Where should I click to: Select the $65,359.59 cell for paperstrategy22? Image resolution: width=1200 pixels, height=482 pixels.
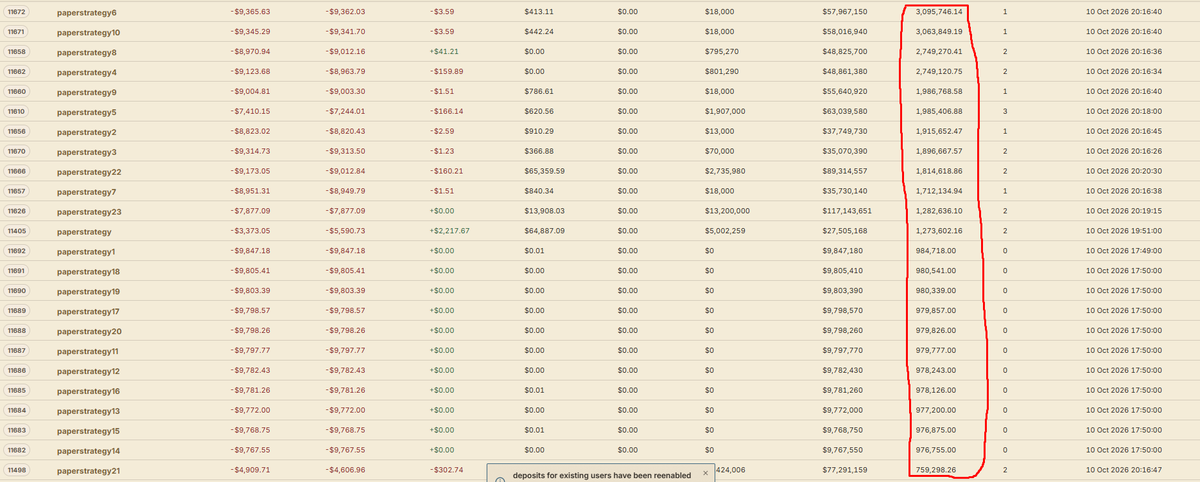click(x=545, y=171)
